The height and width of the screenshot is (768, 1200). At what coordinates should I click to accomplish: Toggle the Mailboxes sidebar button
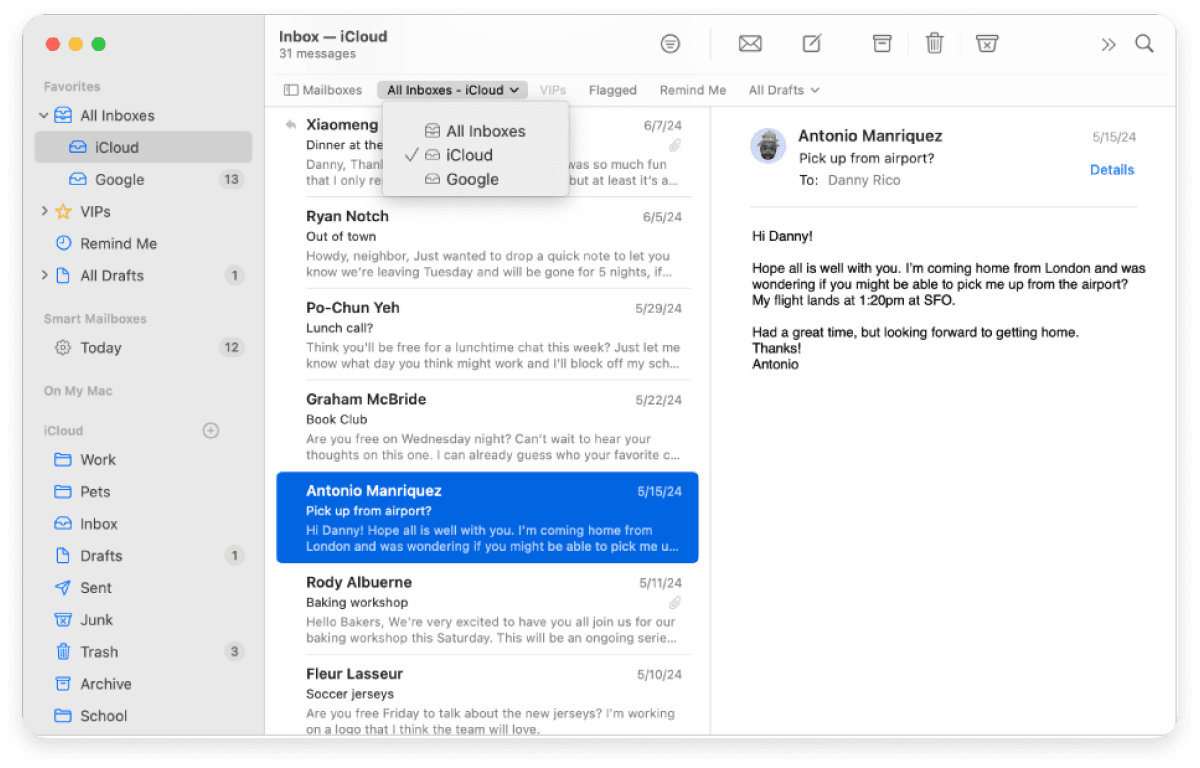point(322,90)
